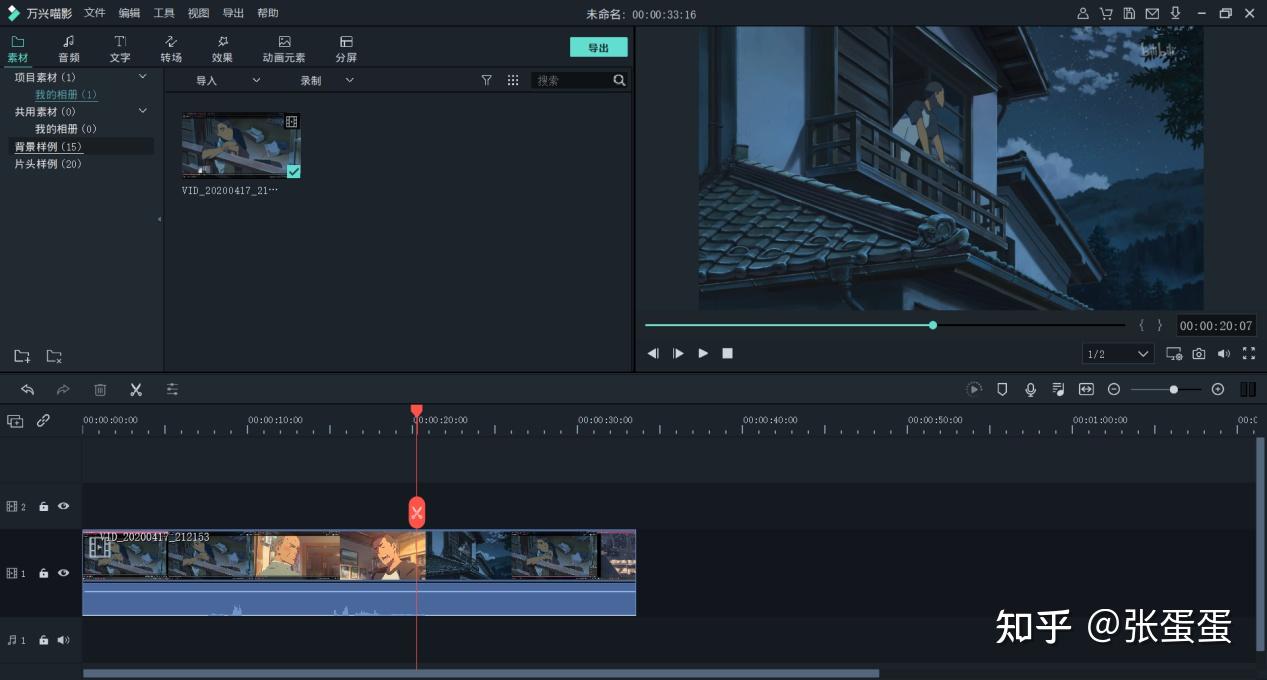Open the 视图 menu
This screenshot has height=680, width=1267.
pos(198,13)
